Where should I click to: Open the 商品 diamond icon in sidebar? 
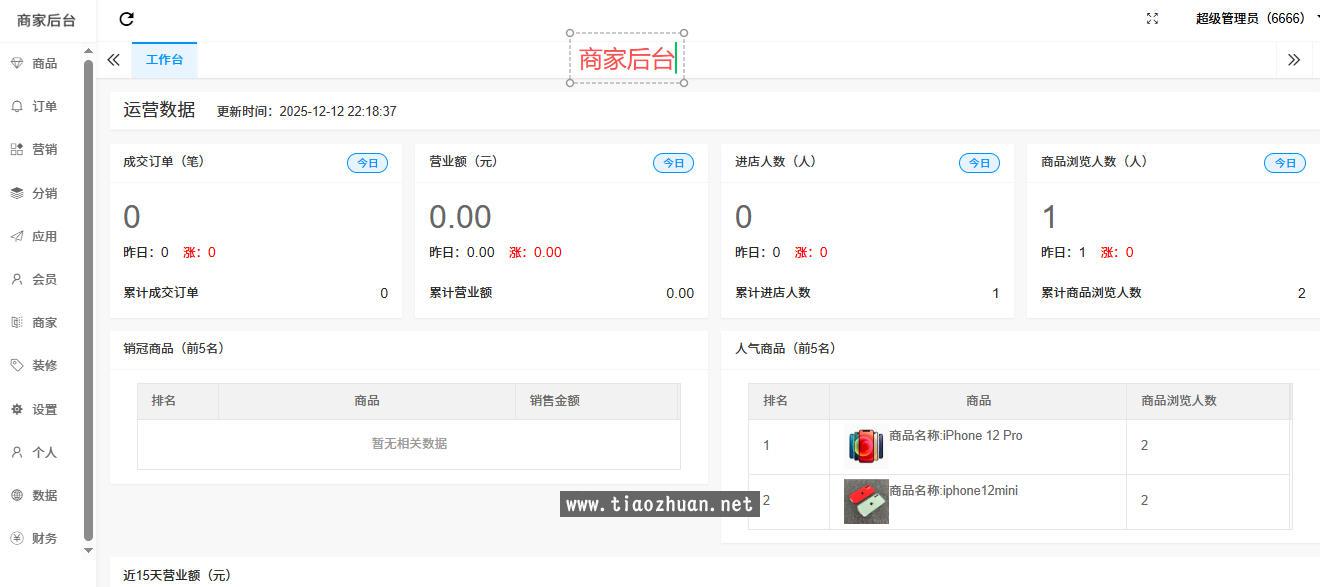click(x=17, y=63)
